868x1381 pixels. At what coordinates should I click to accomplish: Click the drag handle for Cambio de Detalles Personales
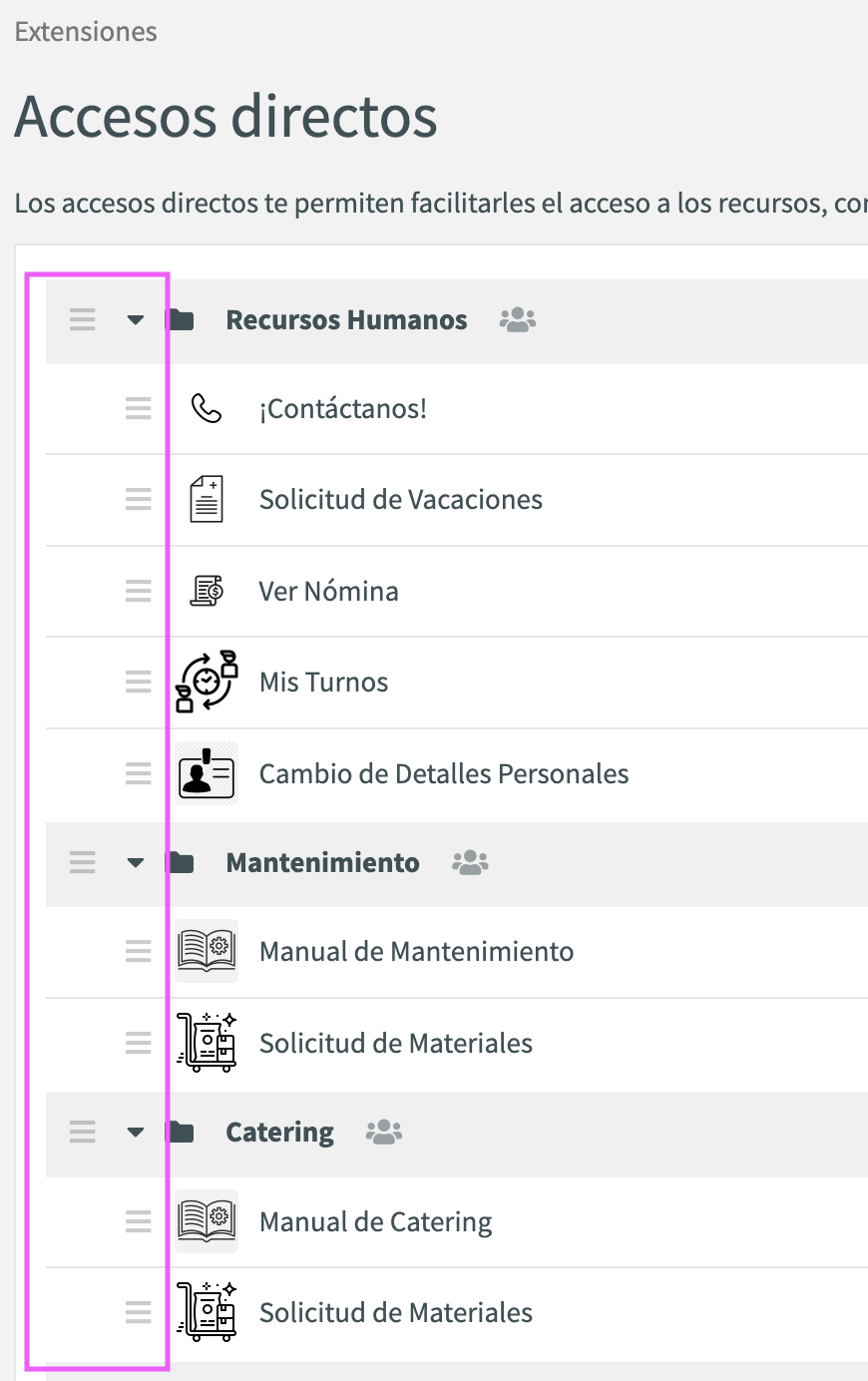139,773
